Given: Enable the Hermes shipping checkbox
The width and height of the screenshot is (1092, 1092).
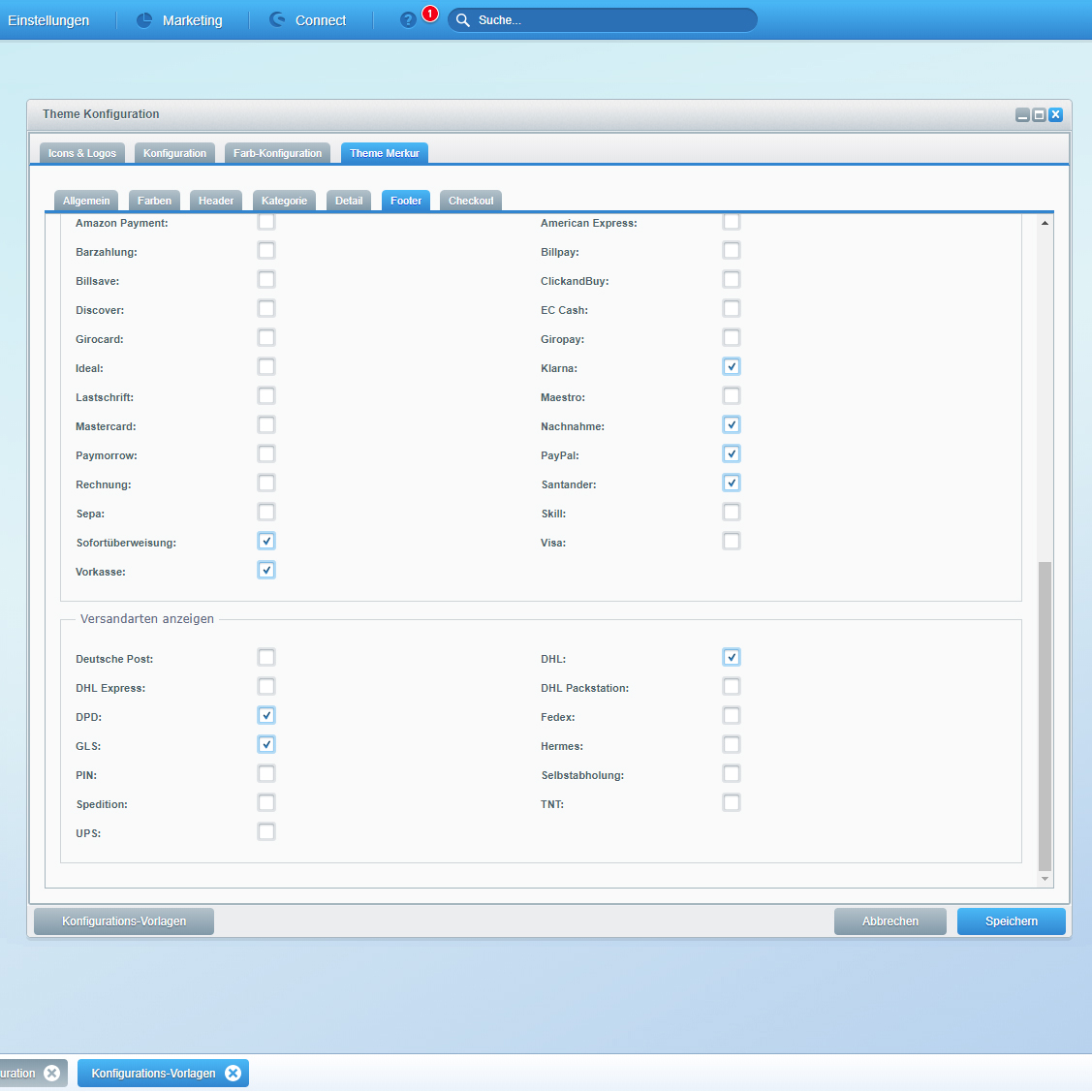Looking at the screenshot, I should (x=732, y=745).
